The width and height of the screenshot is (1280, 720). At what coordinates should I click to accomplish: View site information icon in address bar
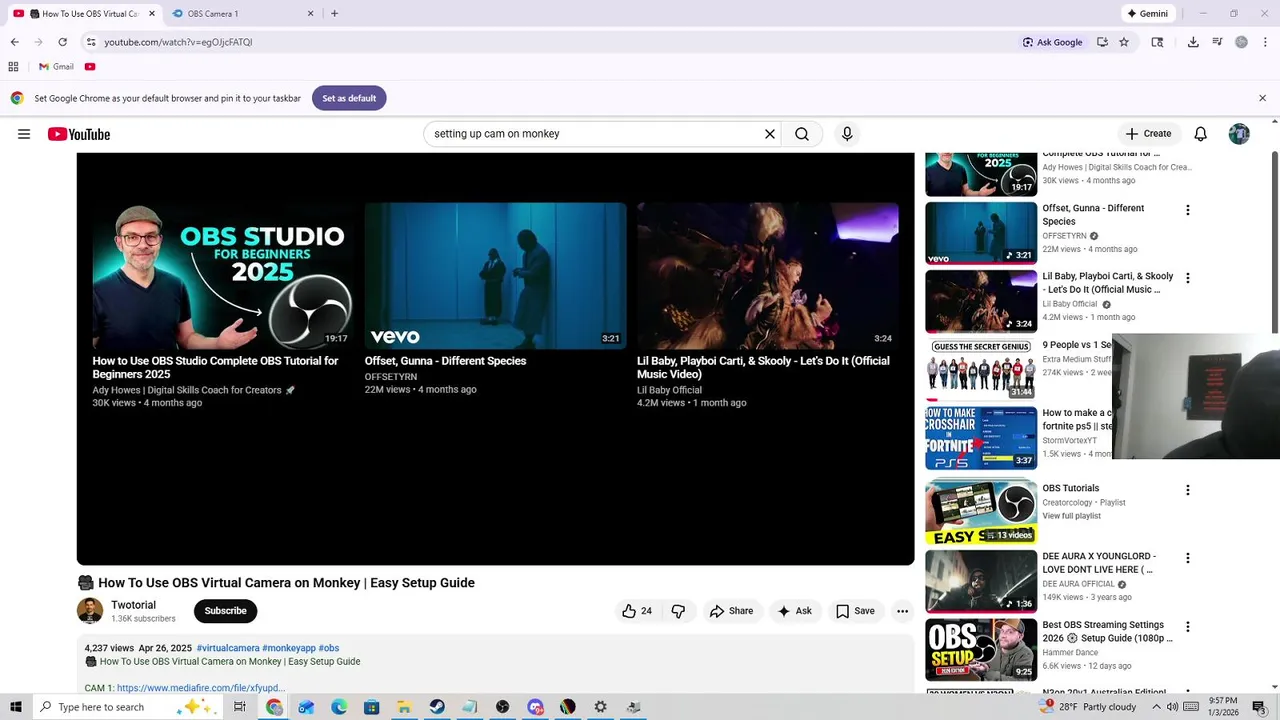pos(91,42)
